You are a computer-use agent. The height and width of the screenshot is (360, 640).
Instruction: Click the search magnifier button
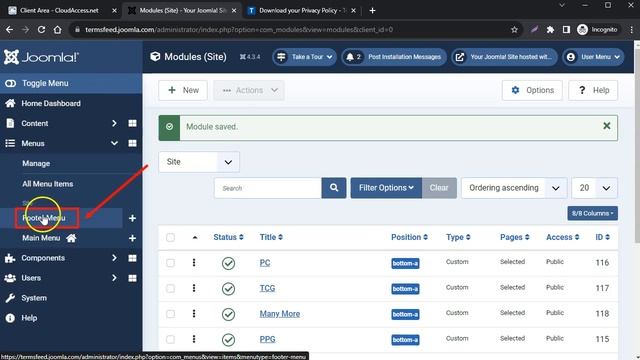[x=334, y=188]
